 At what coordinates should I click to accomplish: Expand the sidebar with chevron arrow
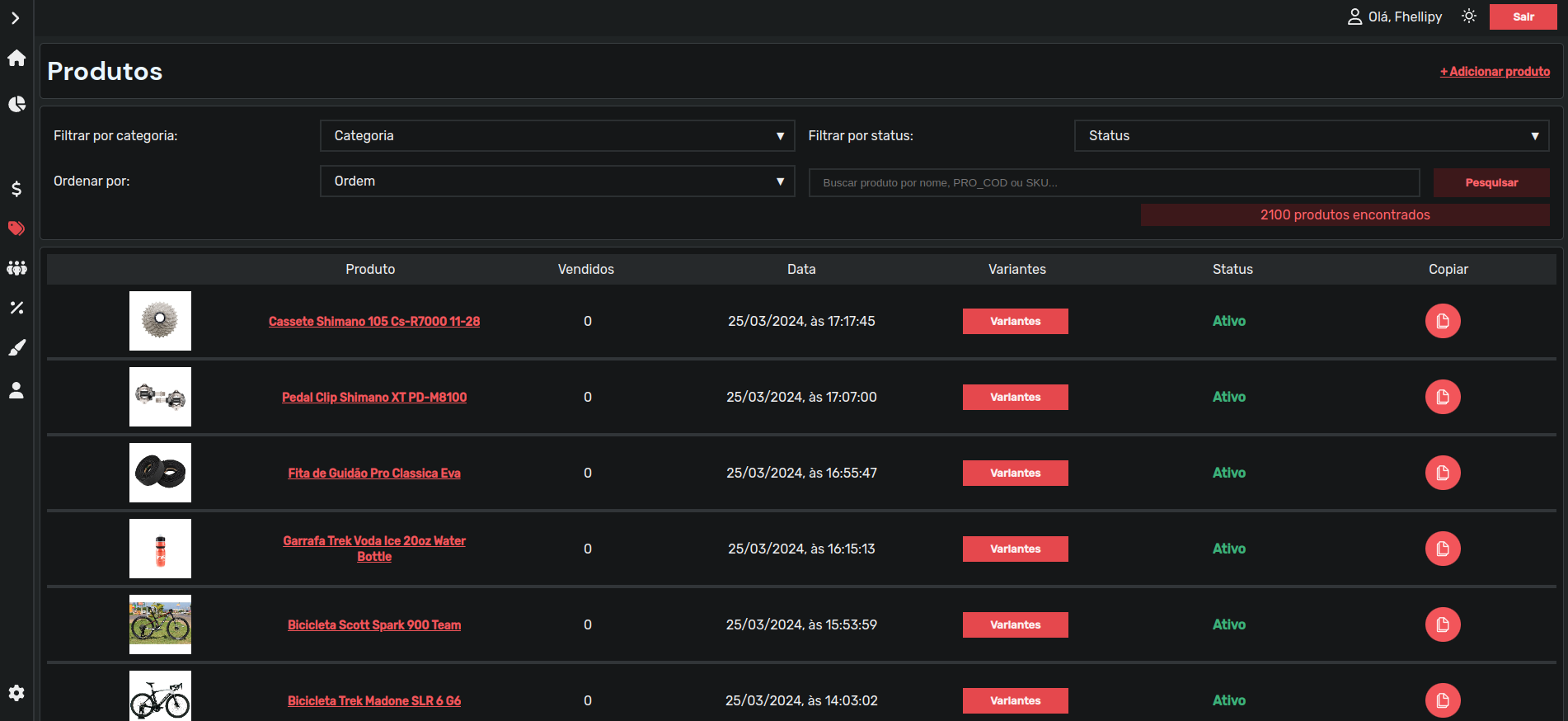[x=16, y=18]
